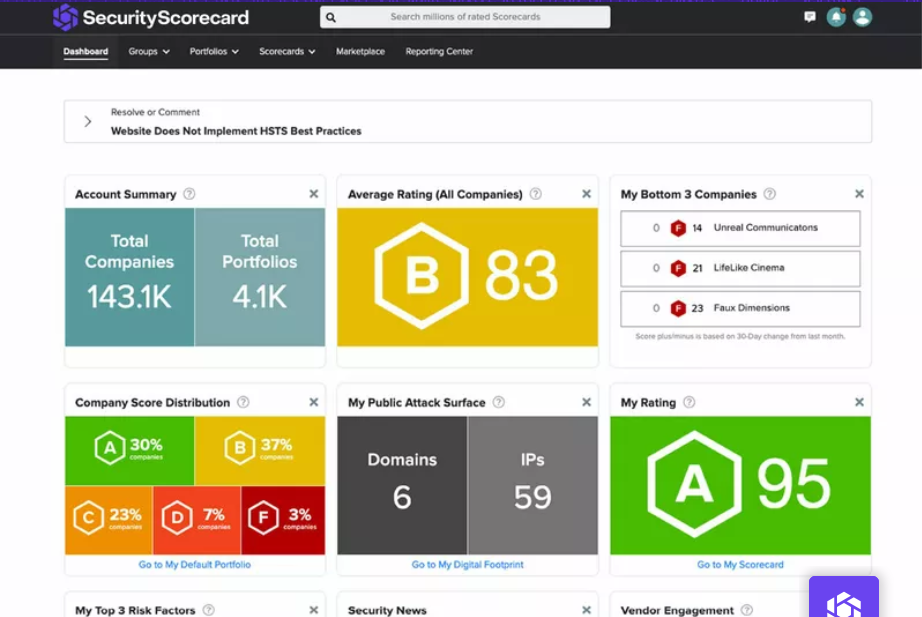The image size is (922, 617).
Task: Expand the Groups dropdown menu
Action: (x=149, y=51)
